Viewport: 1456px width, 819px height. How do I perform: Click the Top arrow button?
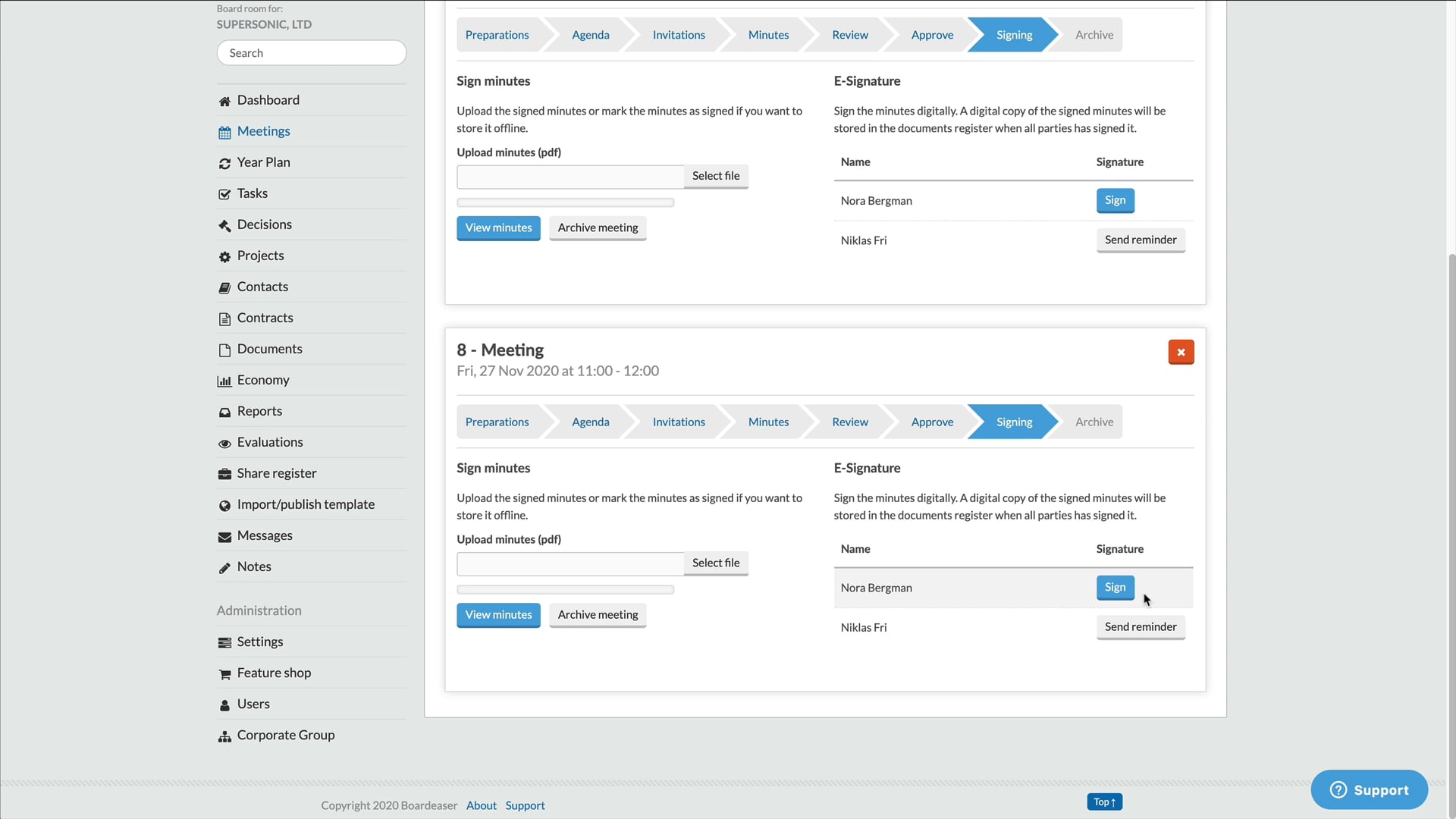click(x=1104, y=802)
